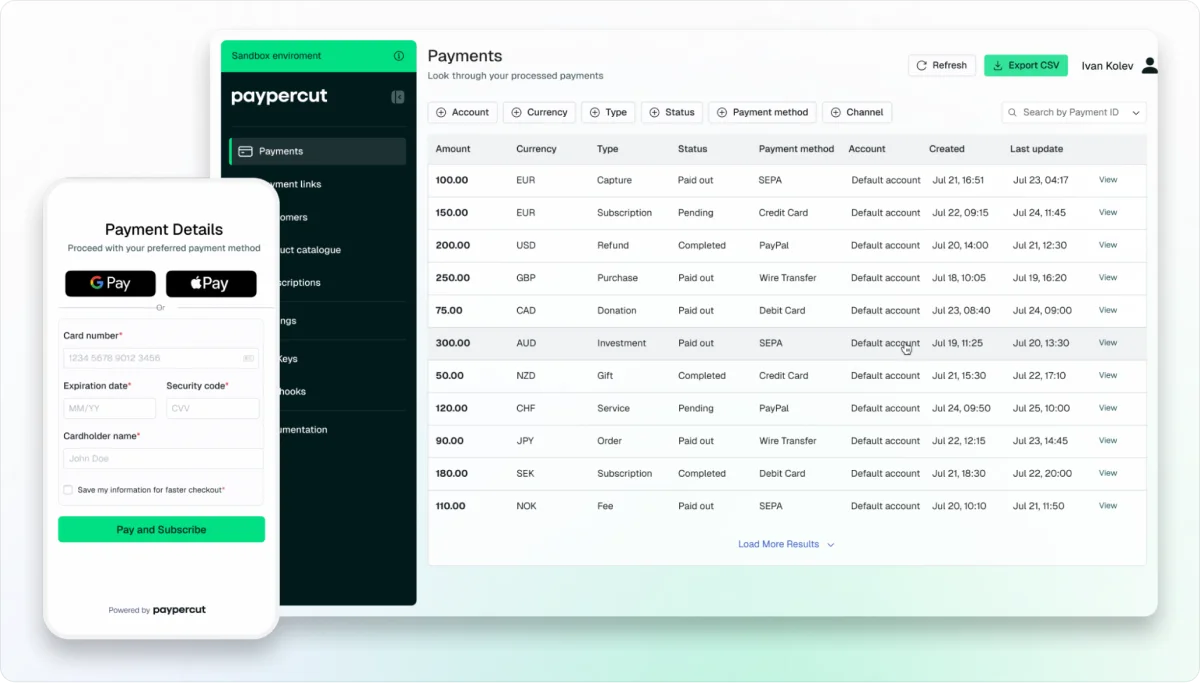View the 180.00 SEK subscription

tap(1108, 473)
